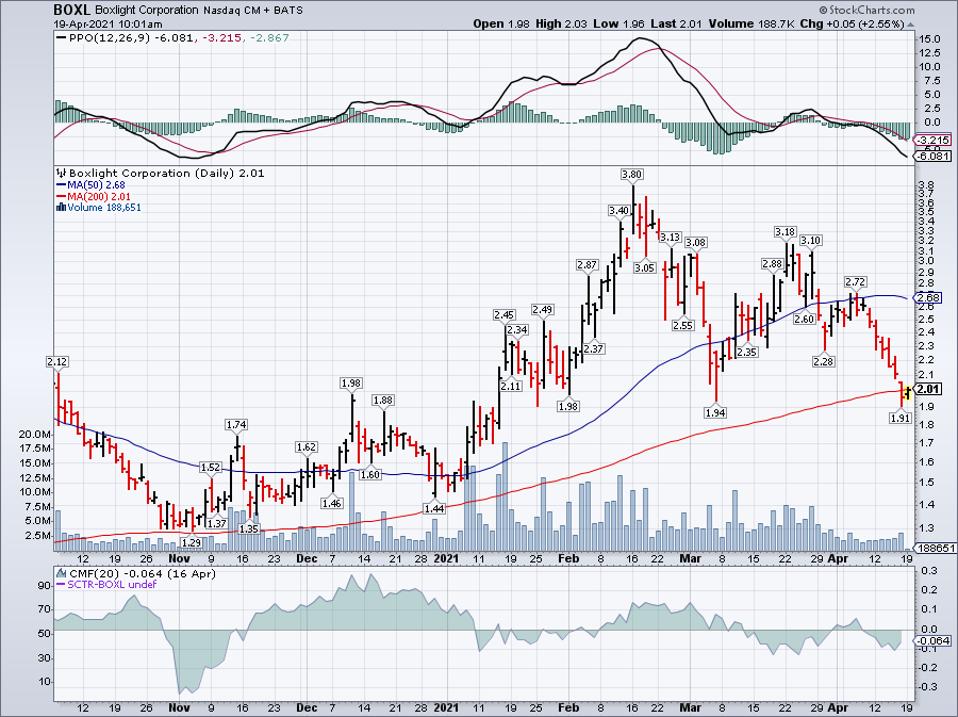
Task: Click the 1.74 November high label
Action: click(236, 425)
